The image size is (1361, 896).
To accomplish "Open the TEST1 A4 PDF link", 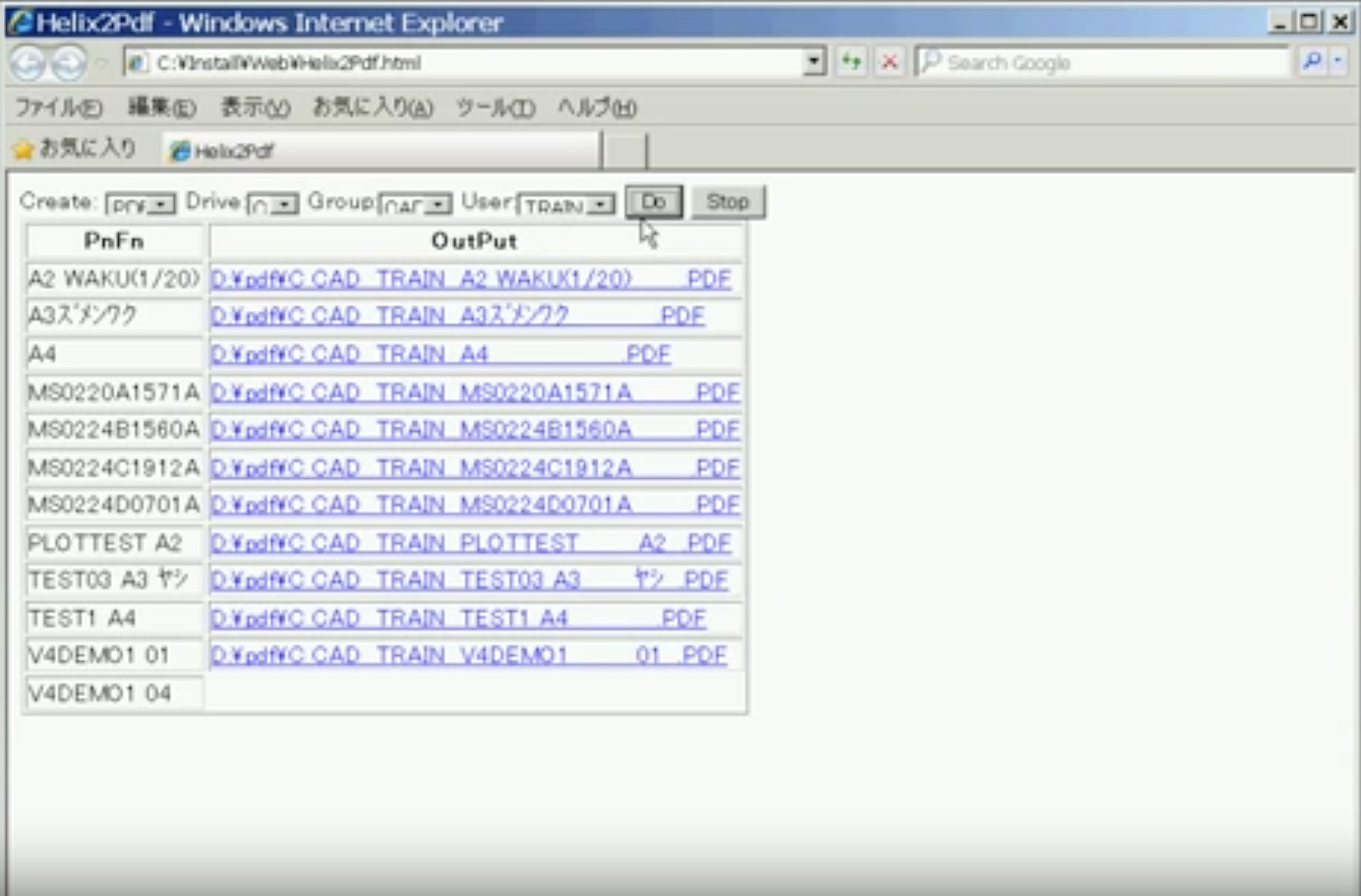I will [x=459, y=619].
